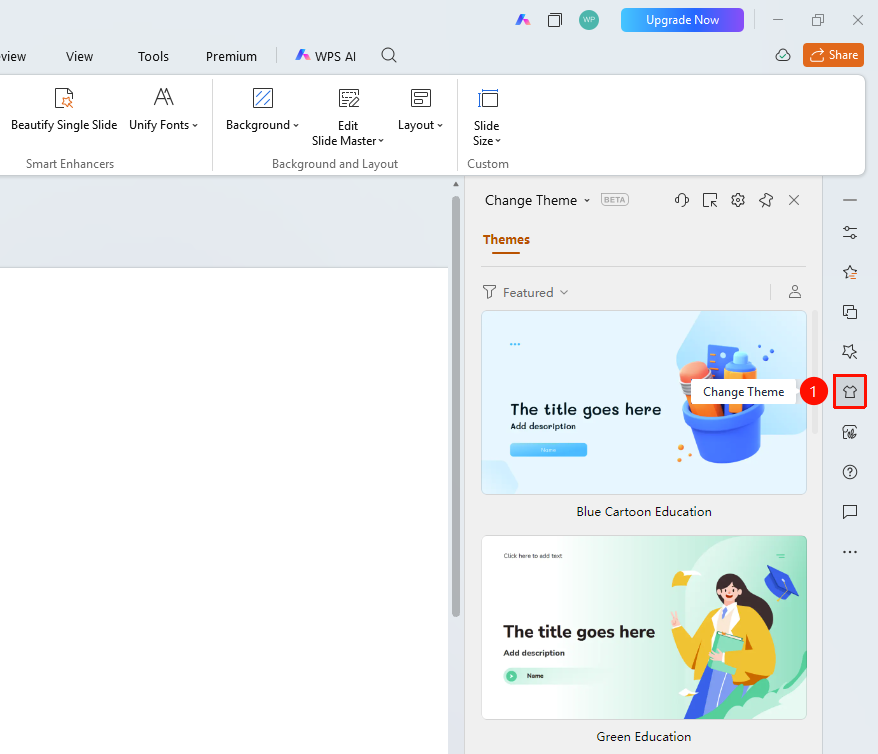The width and height of the screenshot is (878, 754).
Task: Click the sidebar sparkle star icon
Action: 849,352
